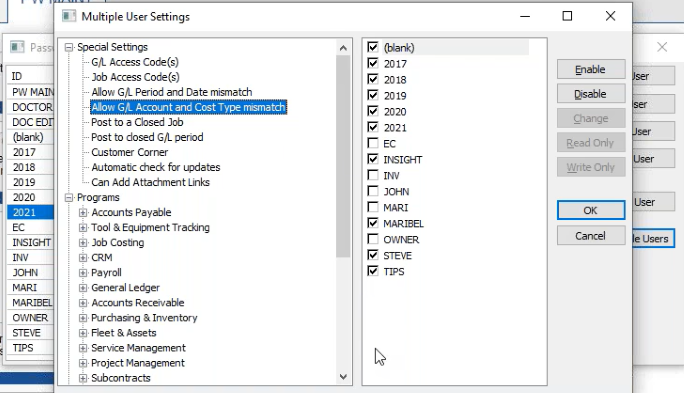
Task: Close the background Password window
Action: (x=662, y=47)
